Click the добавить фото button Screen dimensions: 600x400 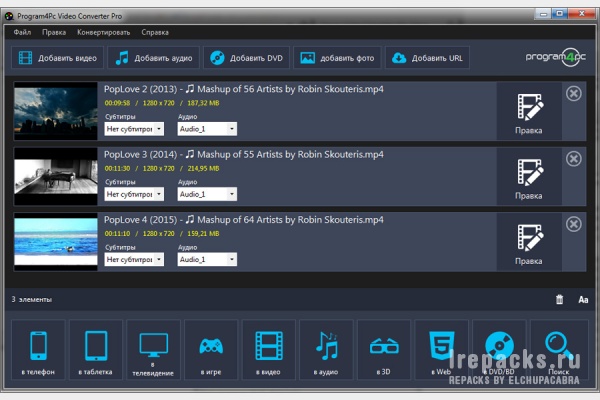click(x=337, y=58)
